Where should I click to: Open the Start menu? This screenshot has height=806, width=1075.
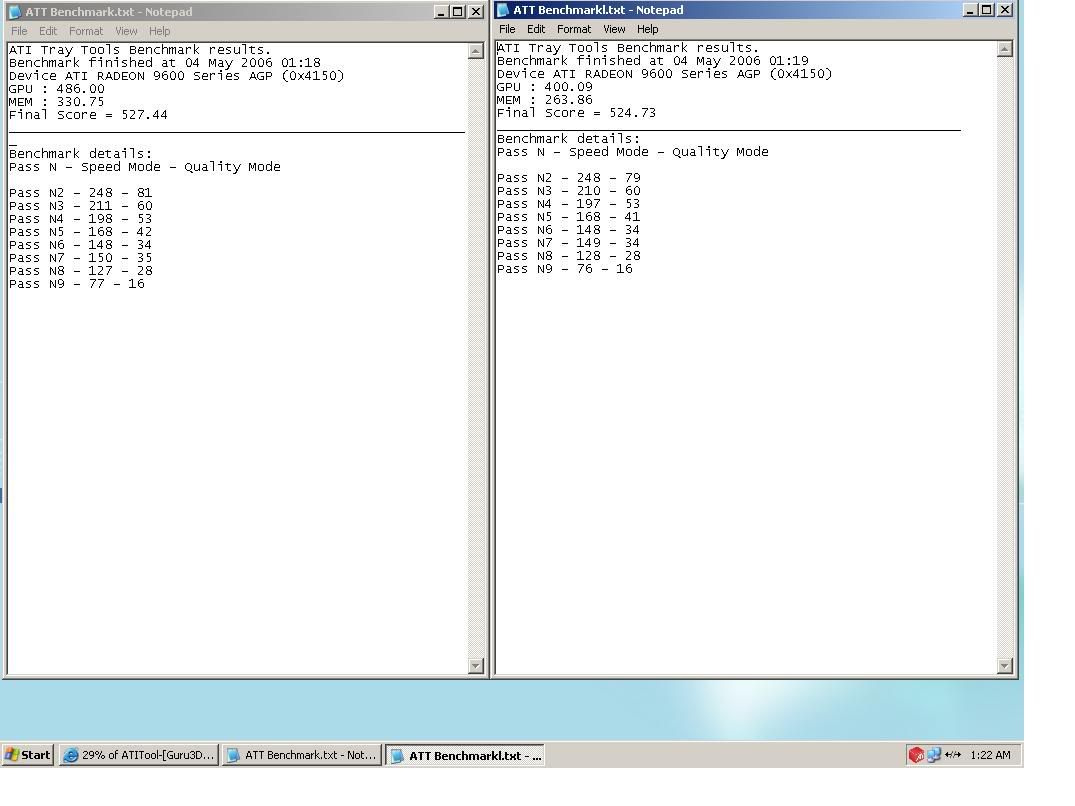(28, 755)
